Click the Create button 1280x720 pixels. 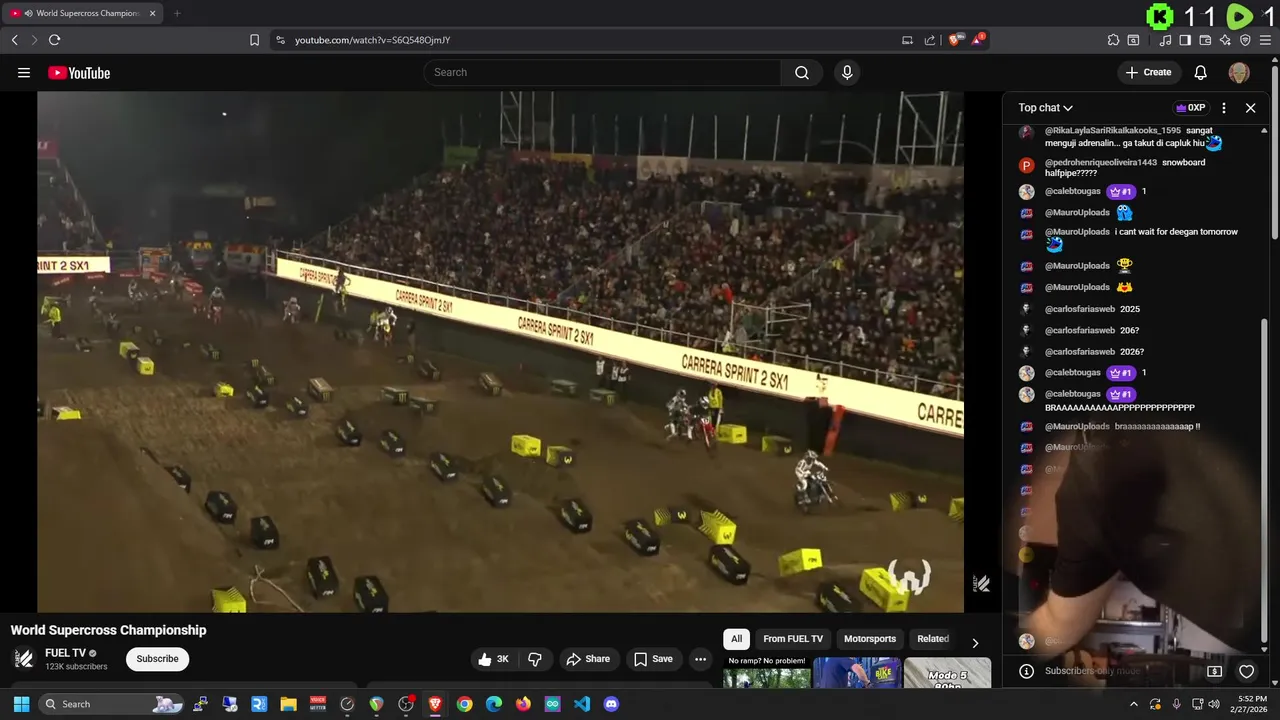[x=1148, y=72]
